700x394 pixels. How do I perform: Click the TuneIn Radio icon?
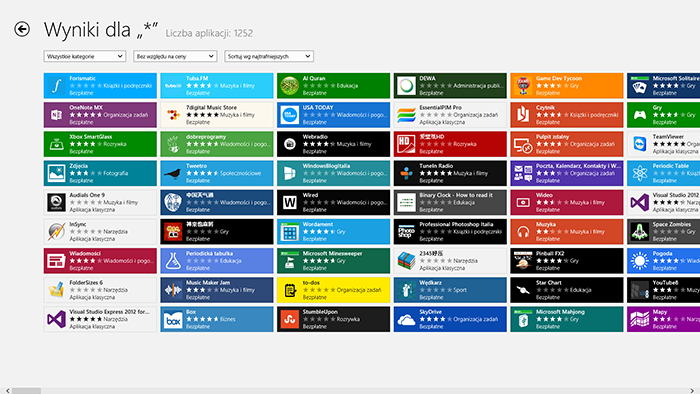coord(406,173)
